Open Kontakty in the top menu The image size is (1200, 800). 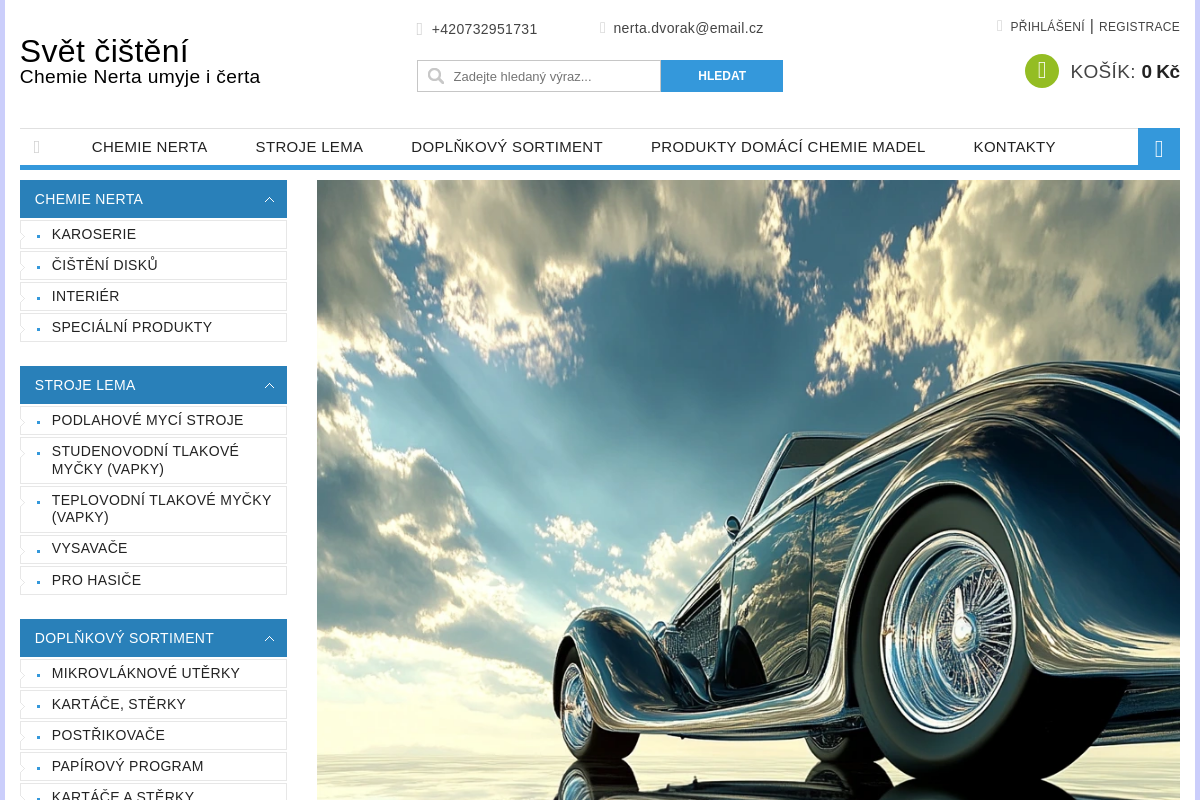pyautogui.click(x=1014, y=147)
